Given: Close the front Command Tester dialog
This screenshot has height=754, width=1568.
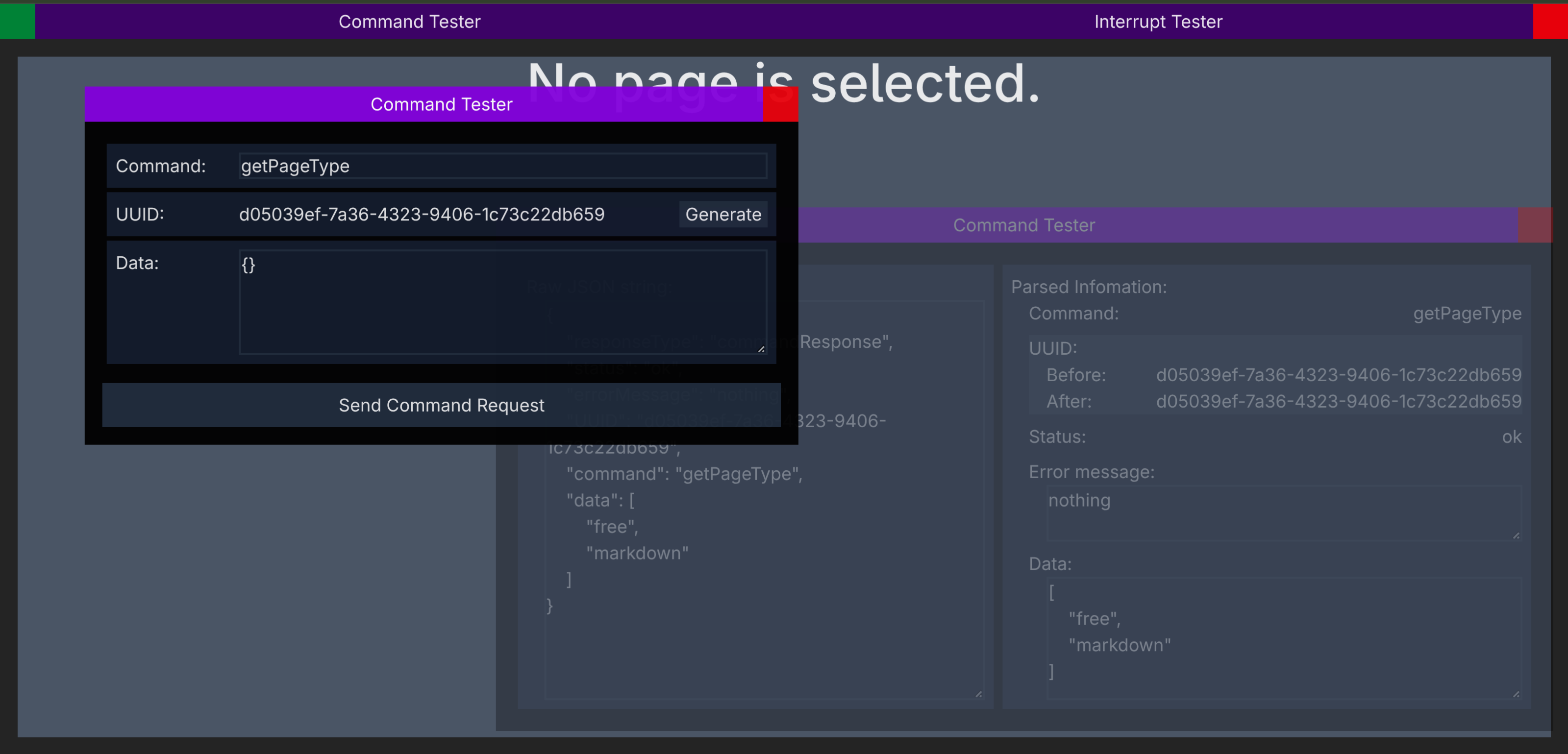Looking at the screenshot, I should click(x=780, y=104).
